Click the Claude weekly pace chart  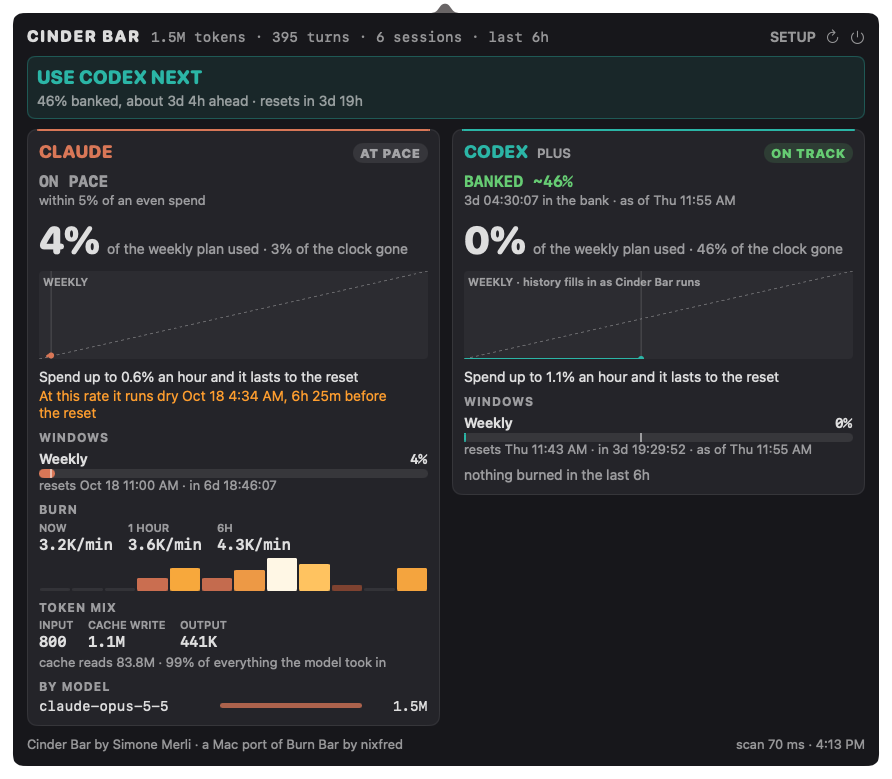[x=233, y=315]
